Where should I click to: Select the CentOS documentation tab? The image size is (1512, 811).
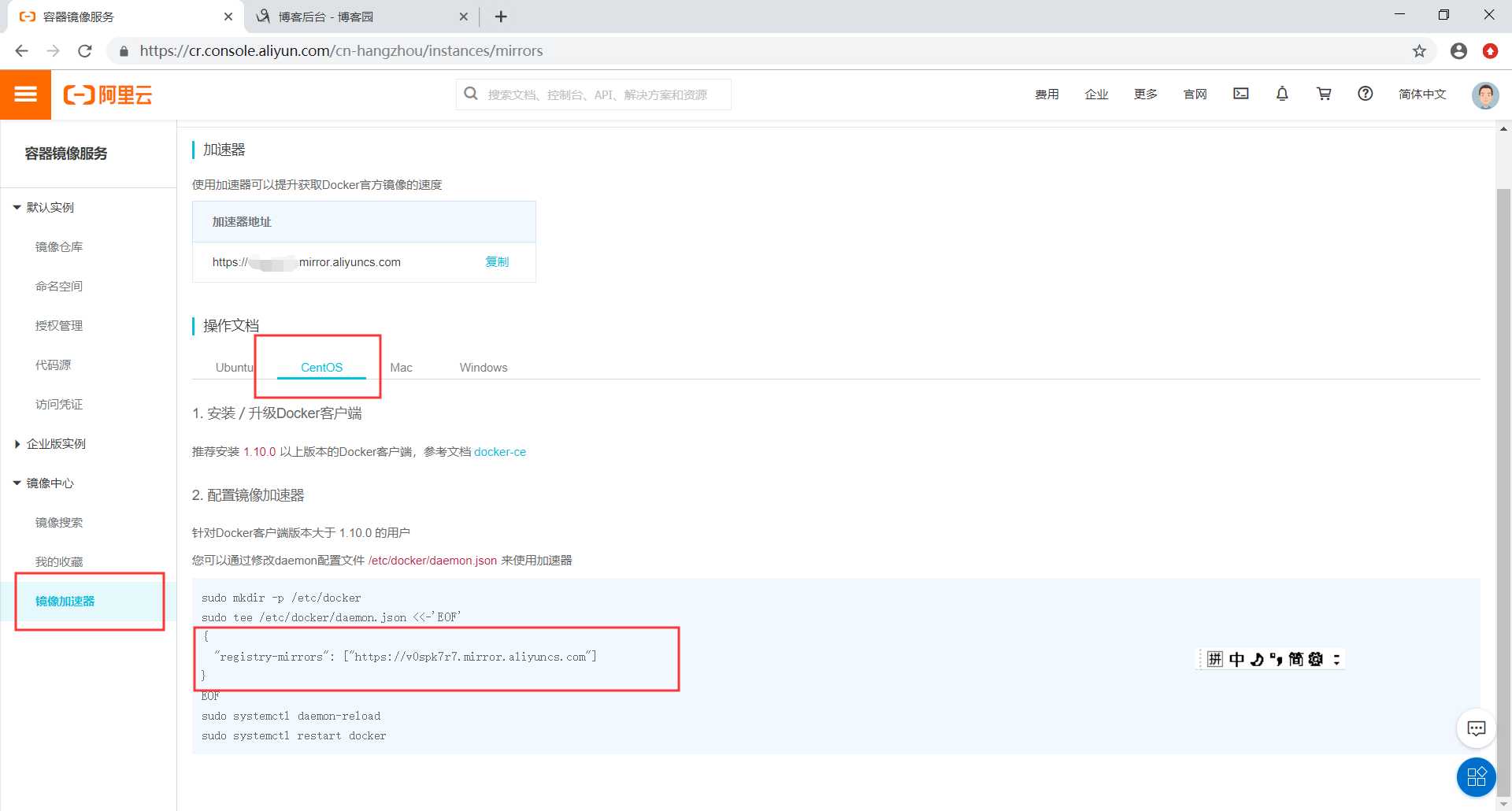pos(321,368)
